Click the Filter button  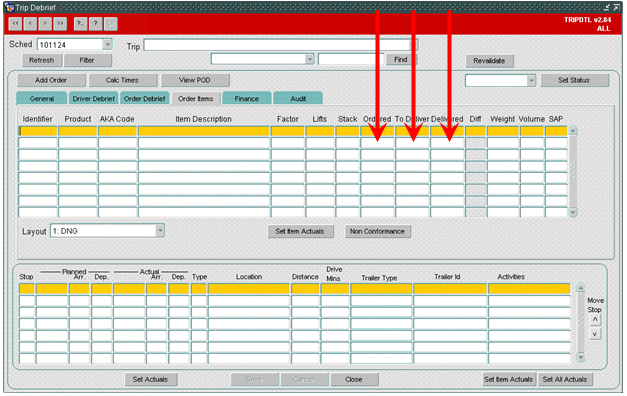pyautogui.click(x=87, y=60)
